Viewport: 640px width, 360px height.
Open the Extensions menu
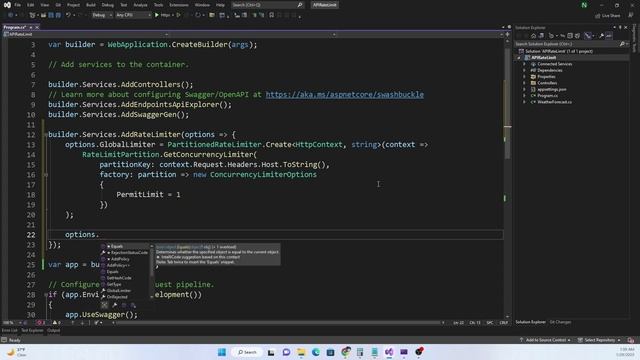coord(179,5)
